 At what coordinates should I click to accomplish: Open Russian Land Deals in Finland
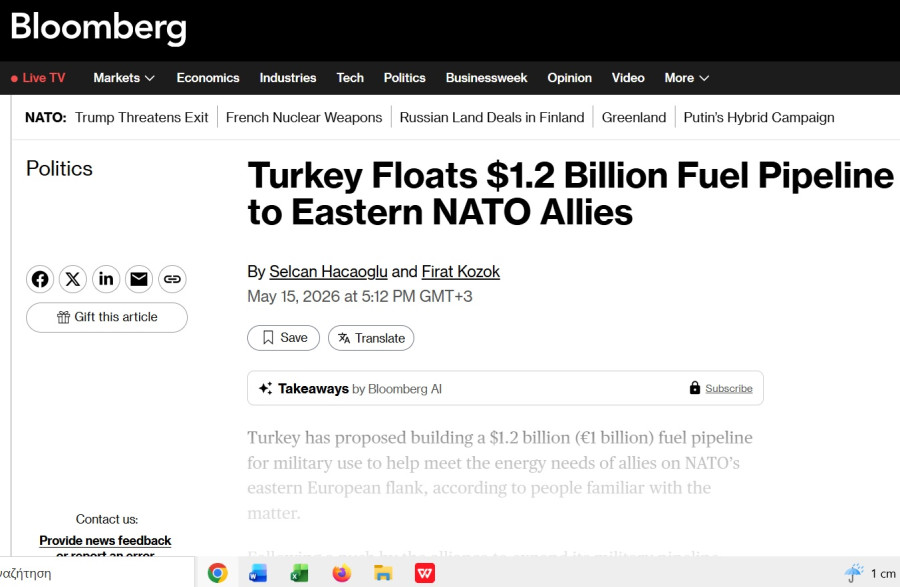point(492,118)
